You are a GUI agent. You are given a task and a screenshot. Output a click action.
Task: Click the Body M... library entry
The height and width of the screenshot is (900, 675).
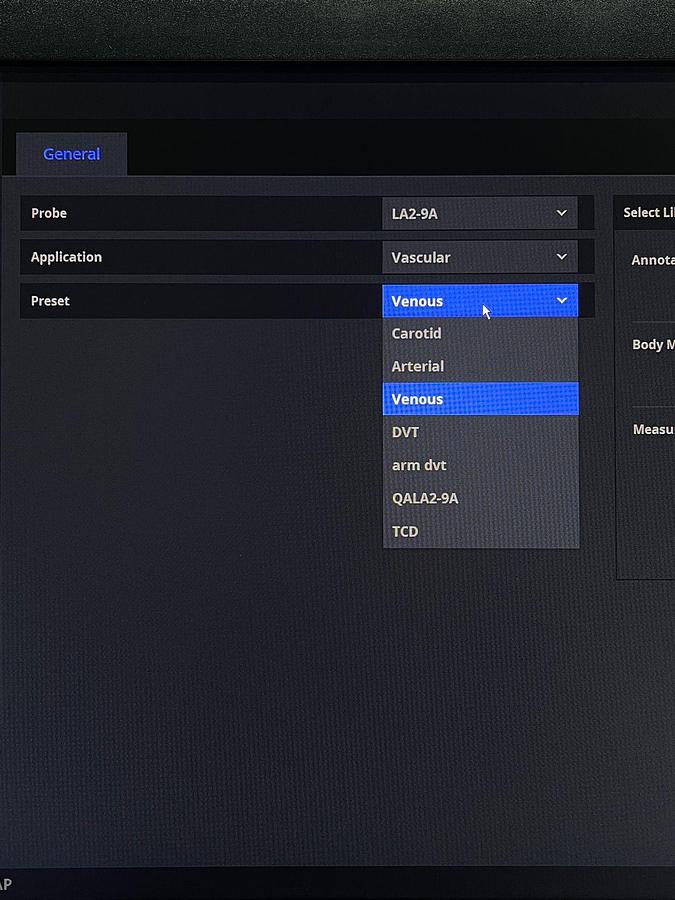(653, 345)
